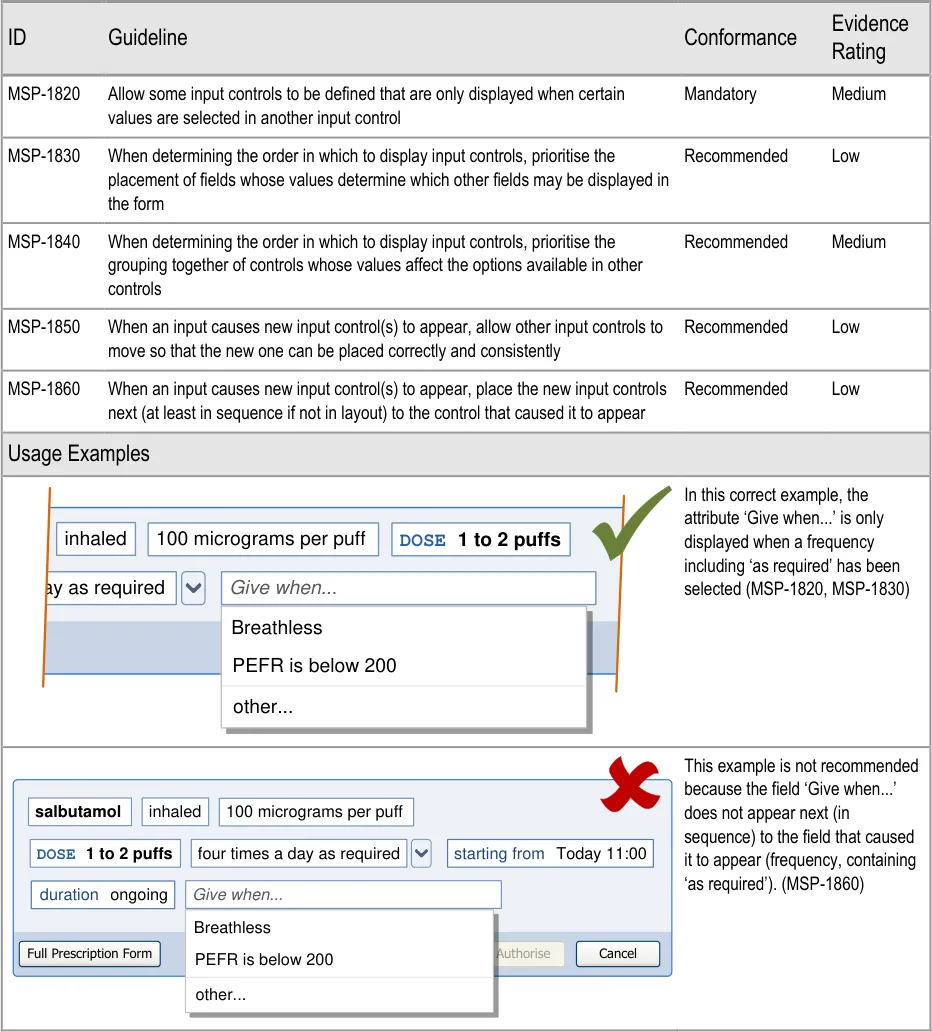Choose 'PEFR is below 200' above the Cancel button row
The image size is (932, 1032).
(264, 960)
